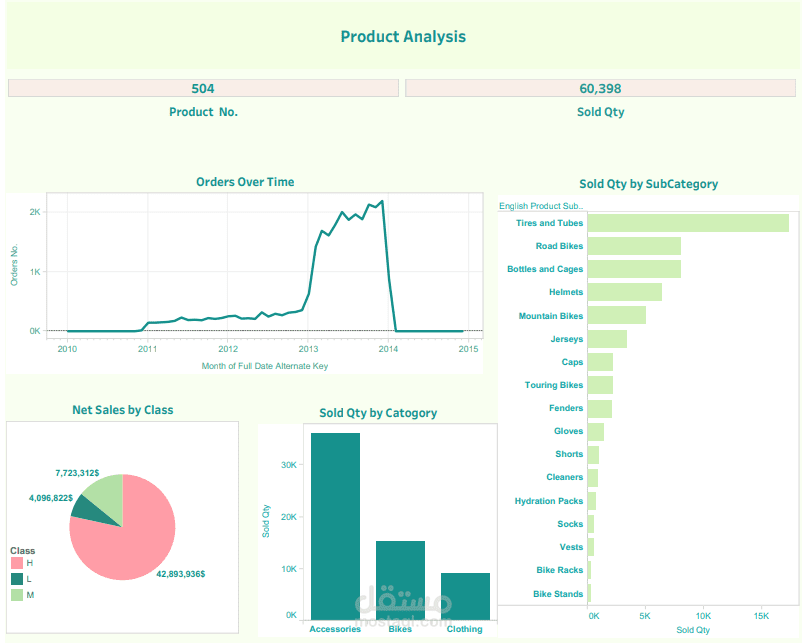Image resolution: width=807 pixels, height=643 pixels.
Task: Click the Shorts label
Action: (569, 454)
